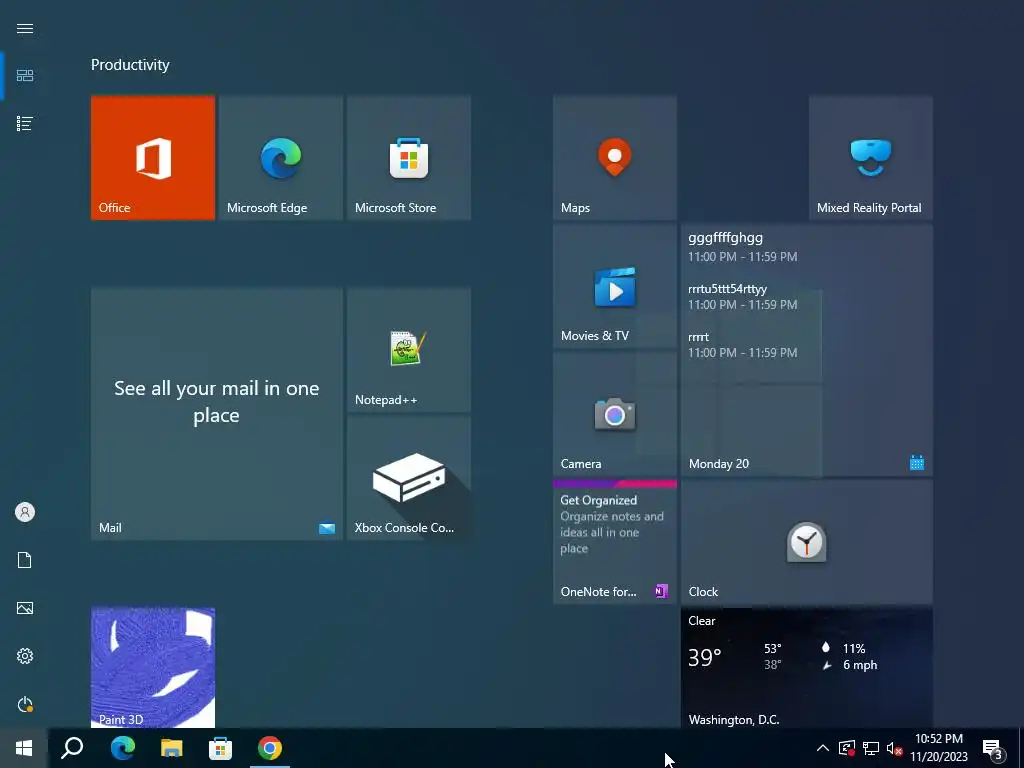Switch to All apps list view

[25, 123]
